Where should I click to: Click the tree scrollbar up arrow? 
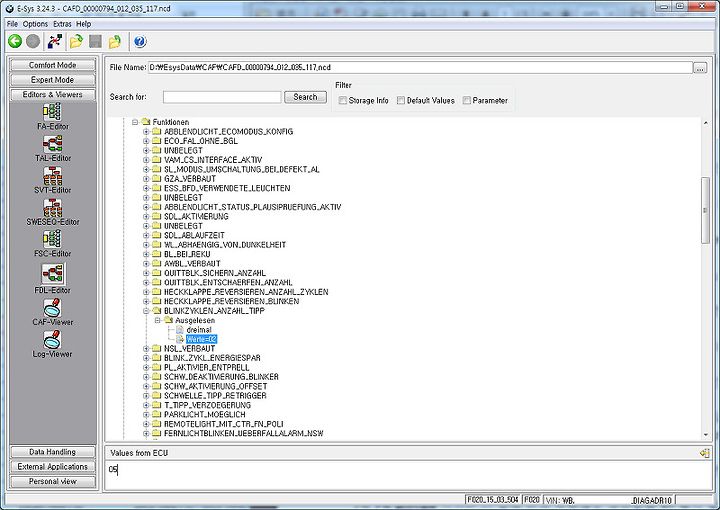click(x=705, y=122)
